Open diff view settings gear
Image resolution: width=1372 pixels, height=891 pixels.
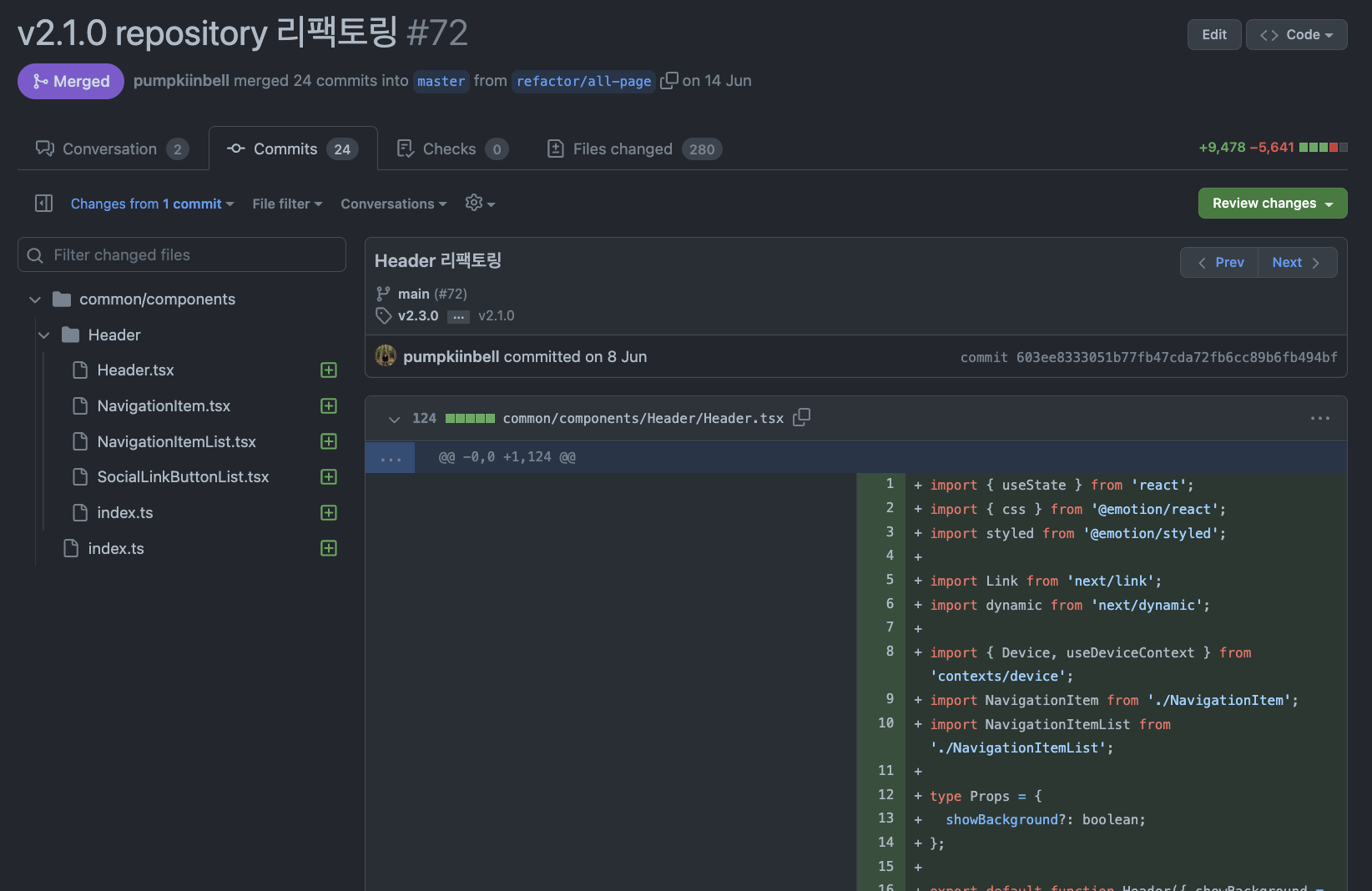(x=479, y=204)
